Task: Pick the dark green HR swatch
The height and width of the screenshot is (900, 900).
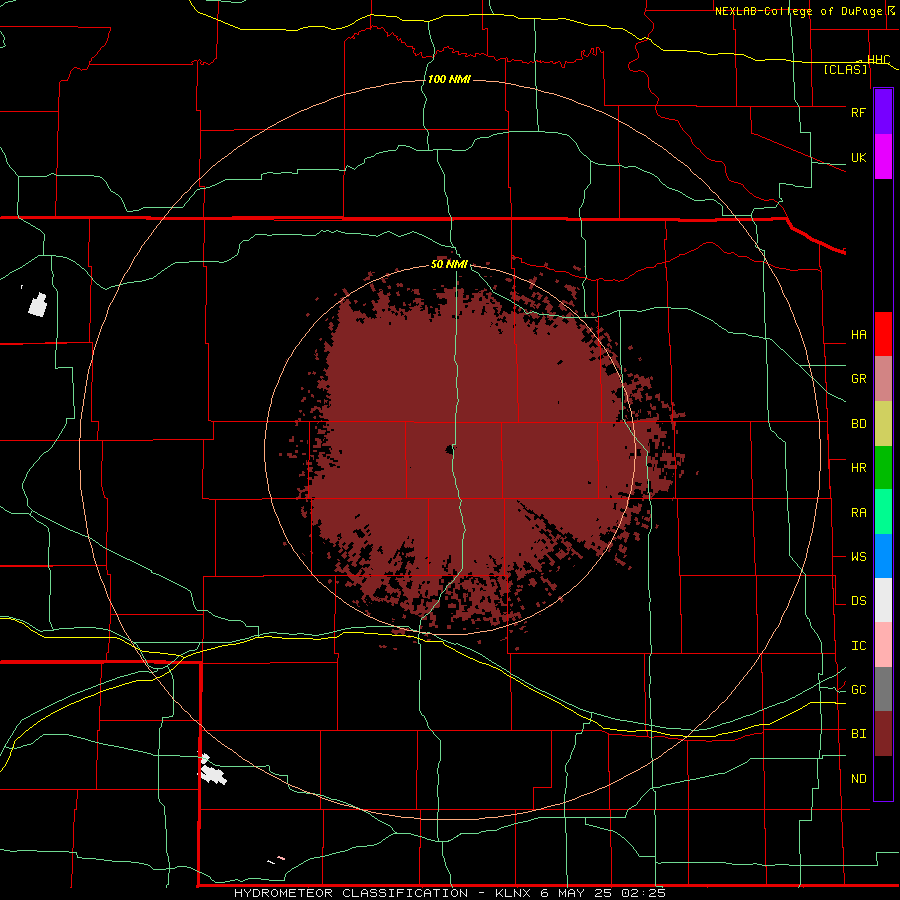Action: click(x=883, y=468)
